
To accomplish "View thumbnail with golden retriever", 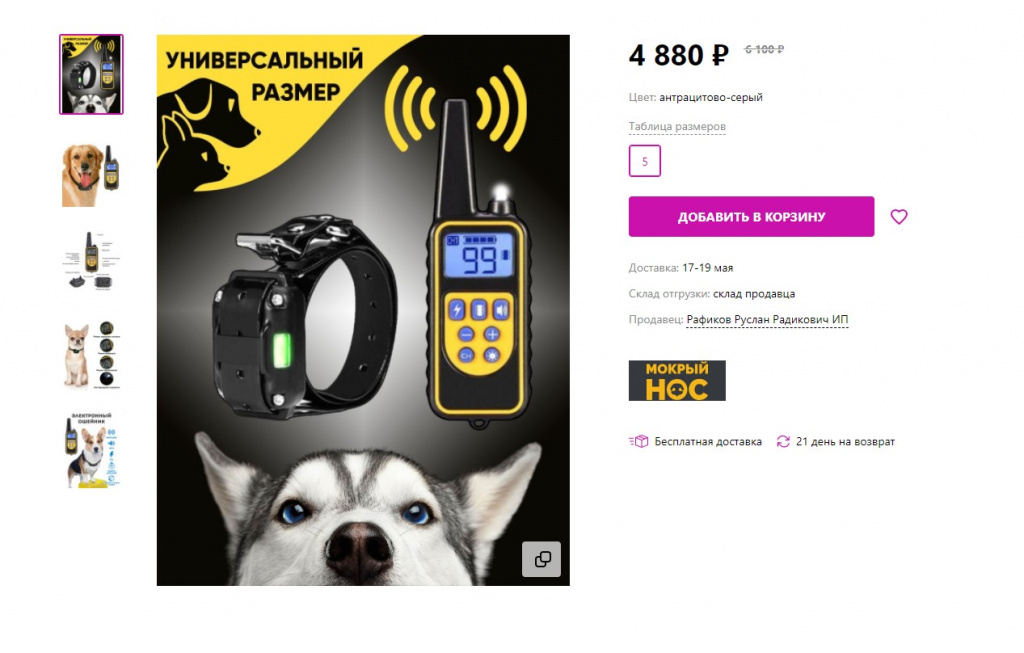I will [91, 176].
